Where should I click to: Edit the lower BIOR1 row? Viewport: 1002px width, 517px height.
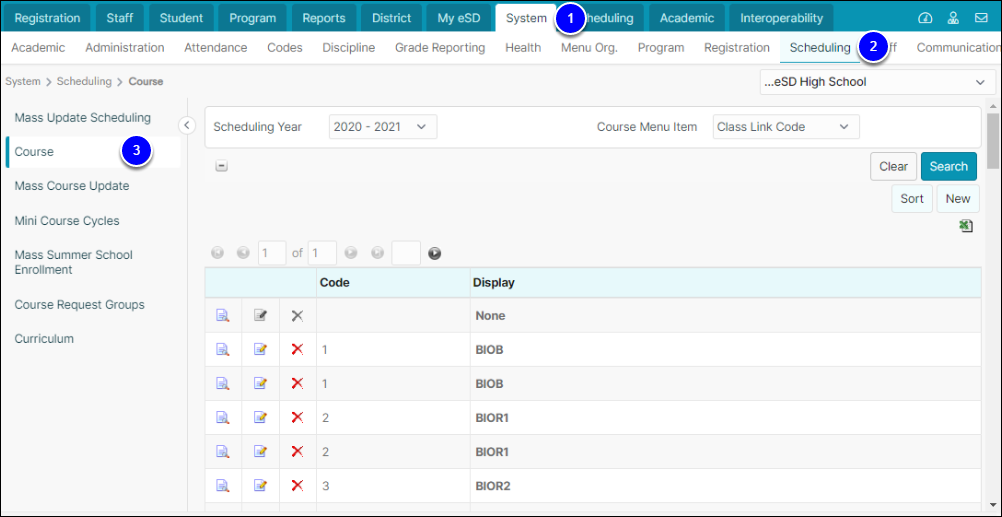coord(260,452)
